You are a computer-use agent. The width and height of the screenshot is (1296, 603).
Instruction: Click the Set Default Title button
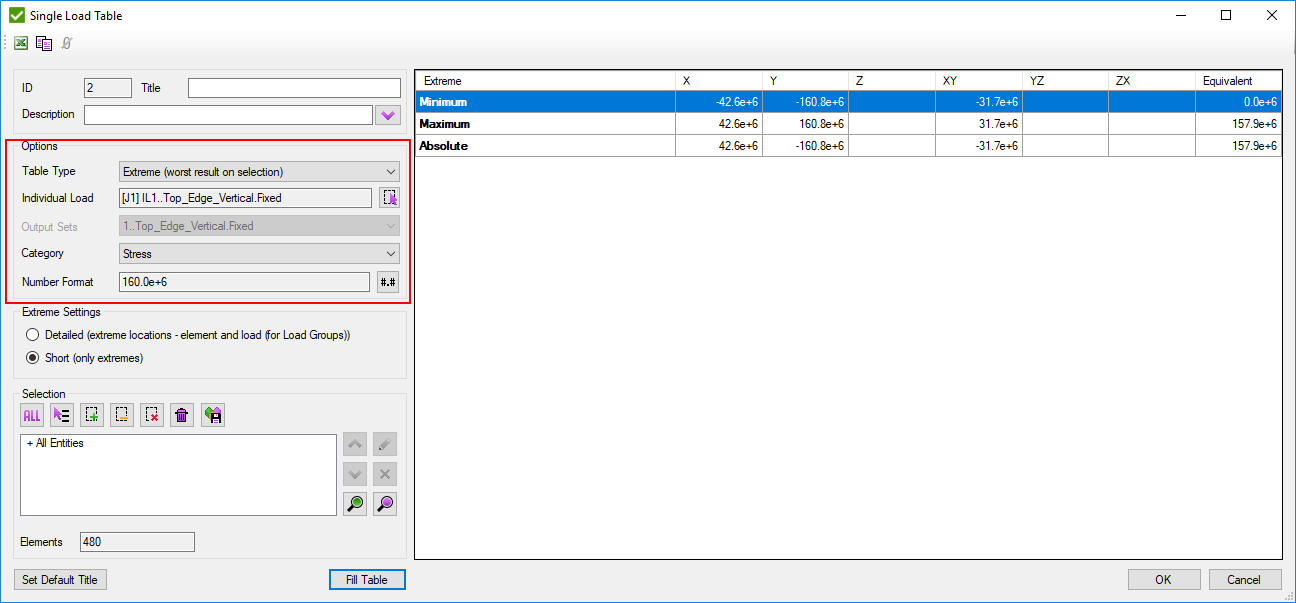pyautogui.click(x=61, y=580)
